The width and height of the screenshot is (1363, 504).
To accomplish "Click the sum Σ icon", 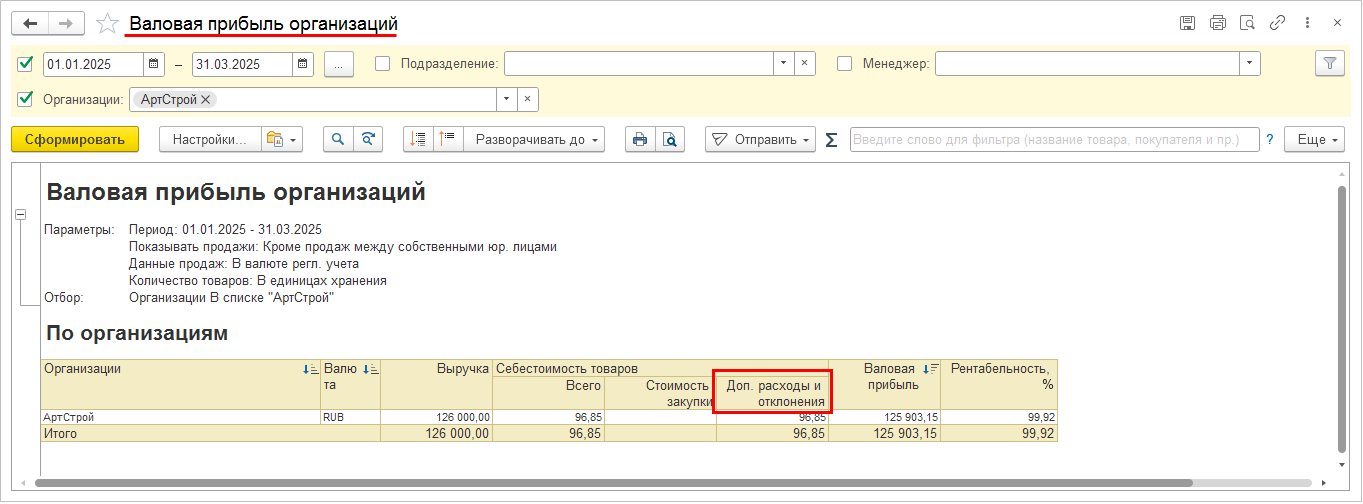I will tap(832, 141).
